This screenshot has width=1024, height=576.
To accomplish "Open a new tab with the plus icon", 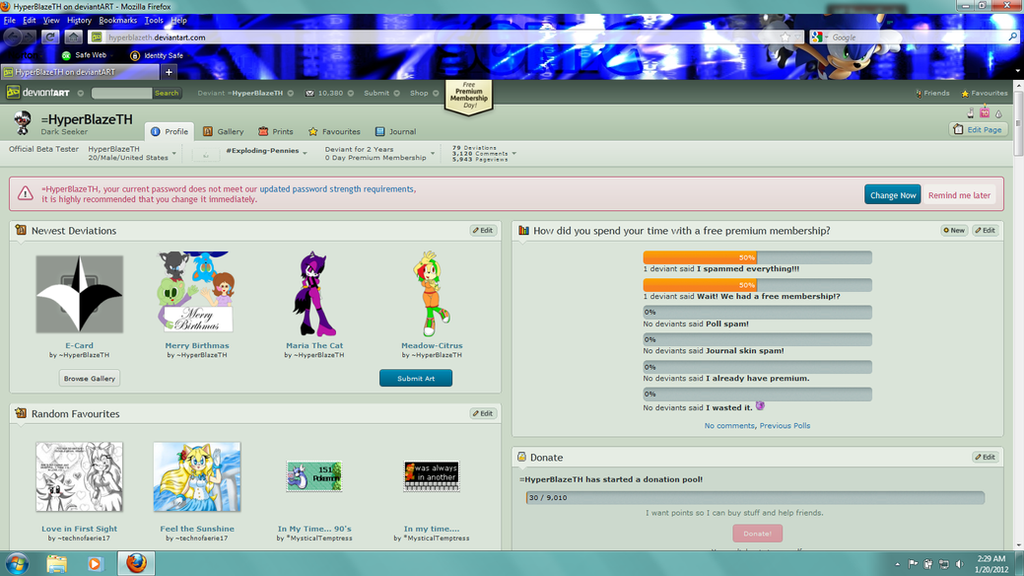I will click(x=168, y=72).
